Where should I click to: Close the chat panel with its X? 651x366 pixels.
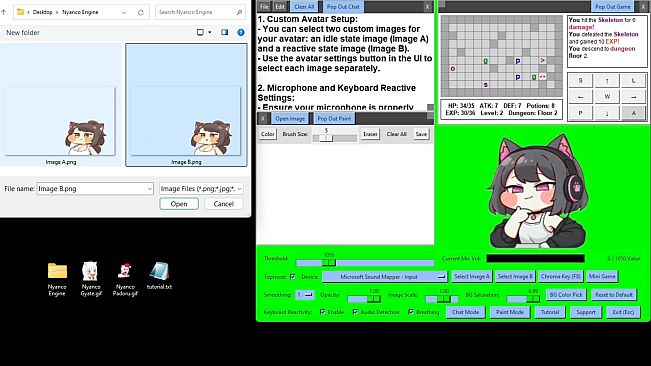427,7
